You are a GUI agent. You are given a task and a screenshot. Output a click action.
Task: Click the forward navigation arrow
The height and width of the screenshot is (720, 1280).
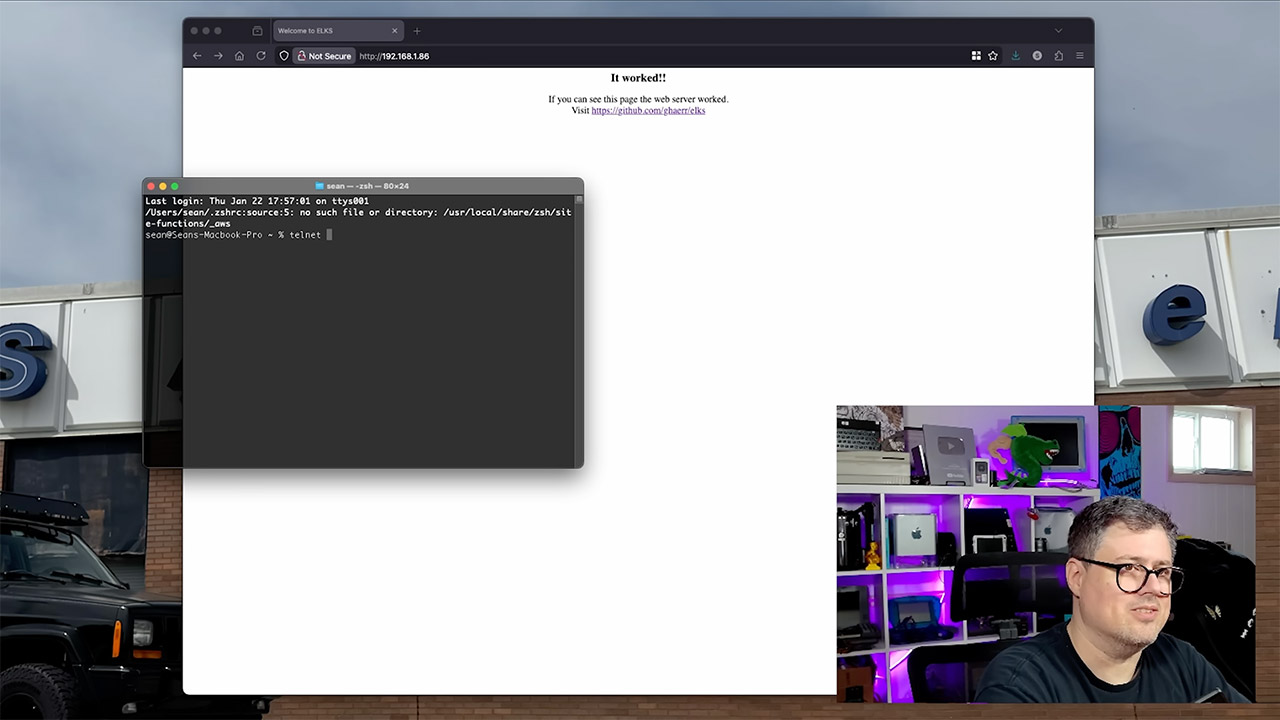[x=218, y=56]
